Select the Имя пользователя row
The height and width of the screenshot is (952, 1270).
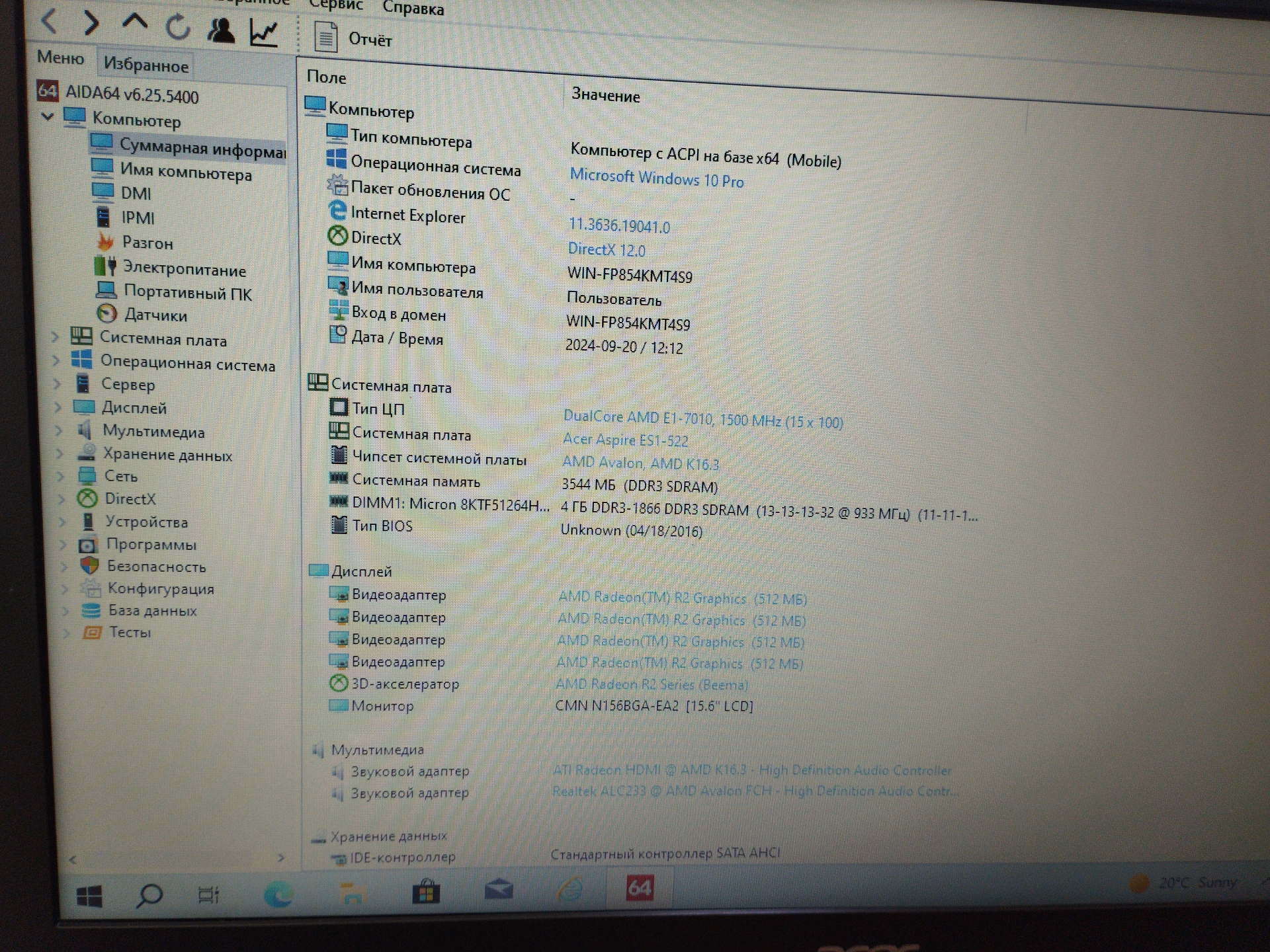(x=495, y=294)
